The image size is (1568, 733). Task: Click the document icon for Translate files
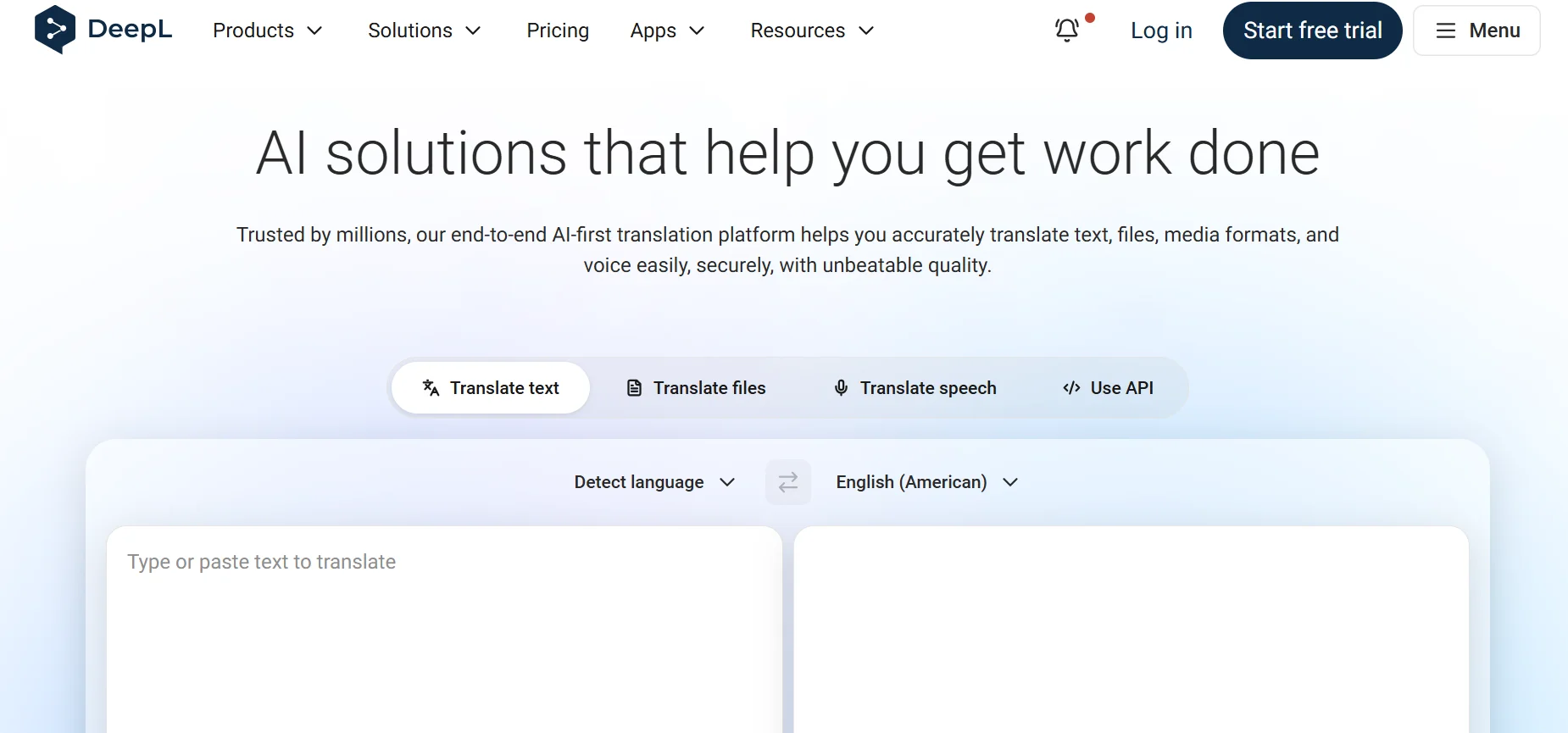634,388
